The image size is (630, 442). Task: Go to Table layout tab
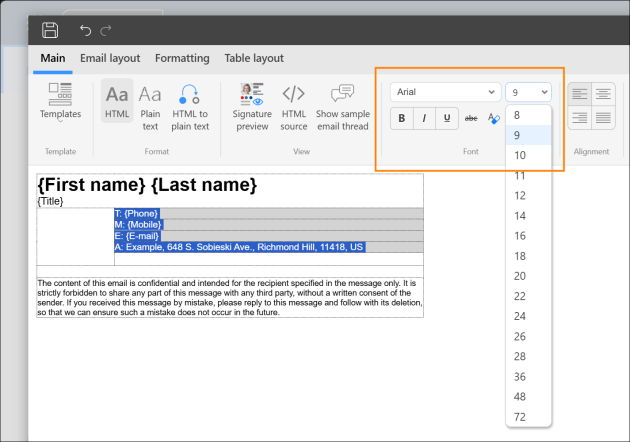click(x=254, y=58)
